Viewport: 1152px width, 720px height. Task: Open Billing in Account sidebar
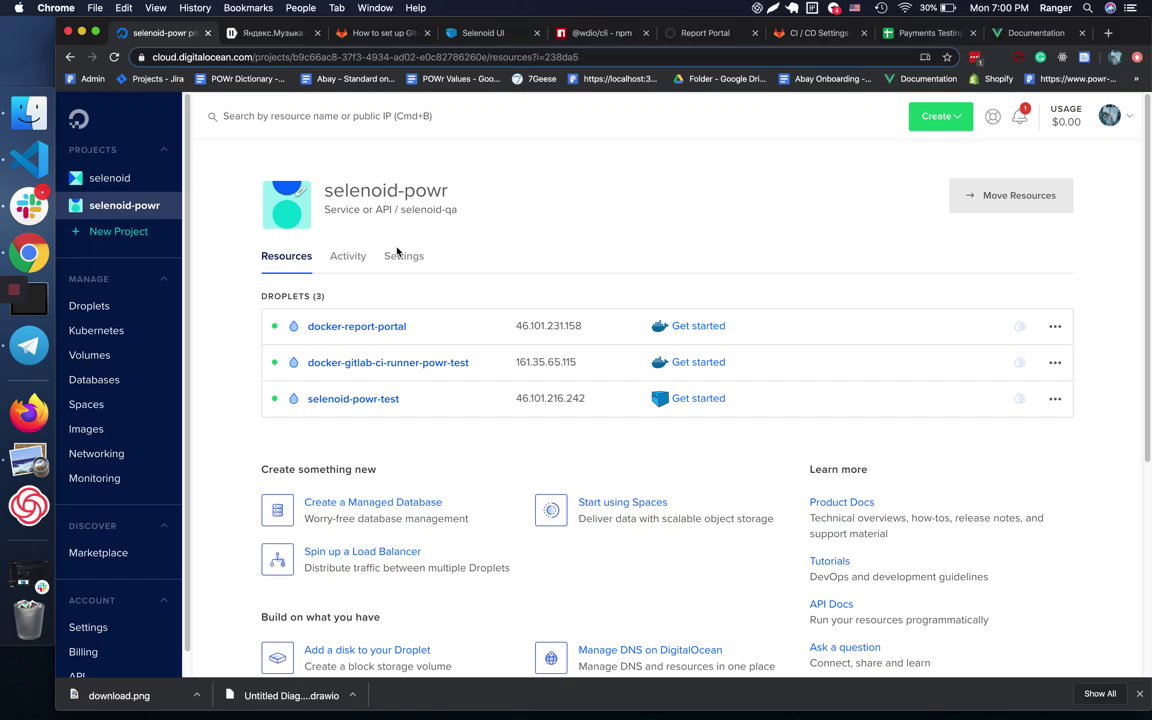[x=83, y=652]
